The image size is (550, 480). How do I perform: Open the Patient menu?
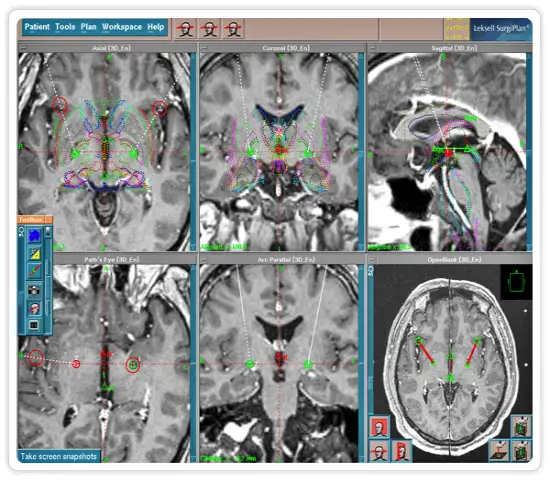[37, 27]
